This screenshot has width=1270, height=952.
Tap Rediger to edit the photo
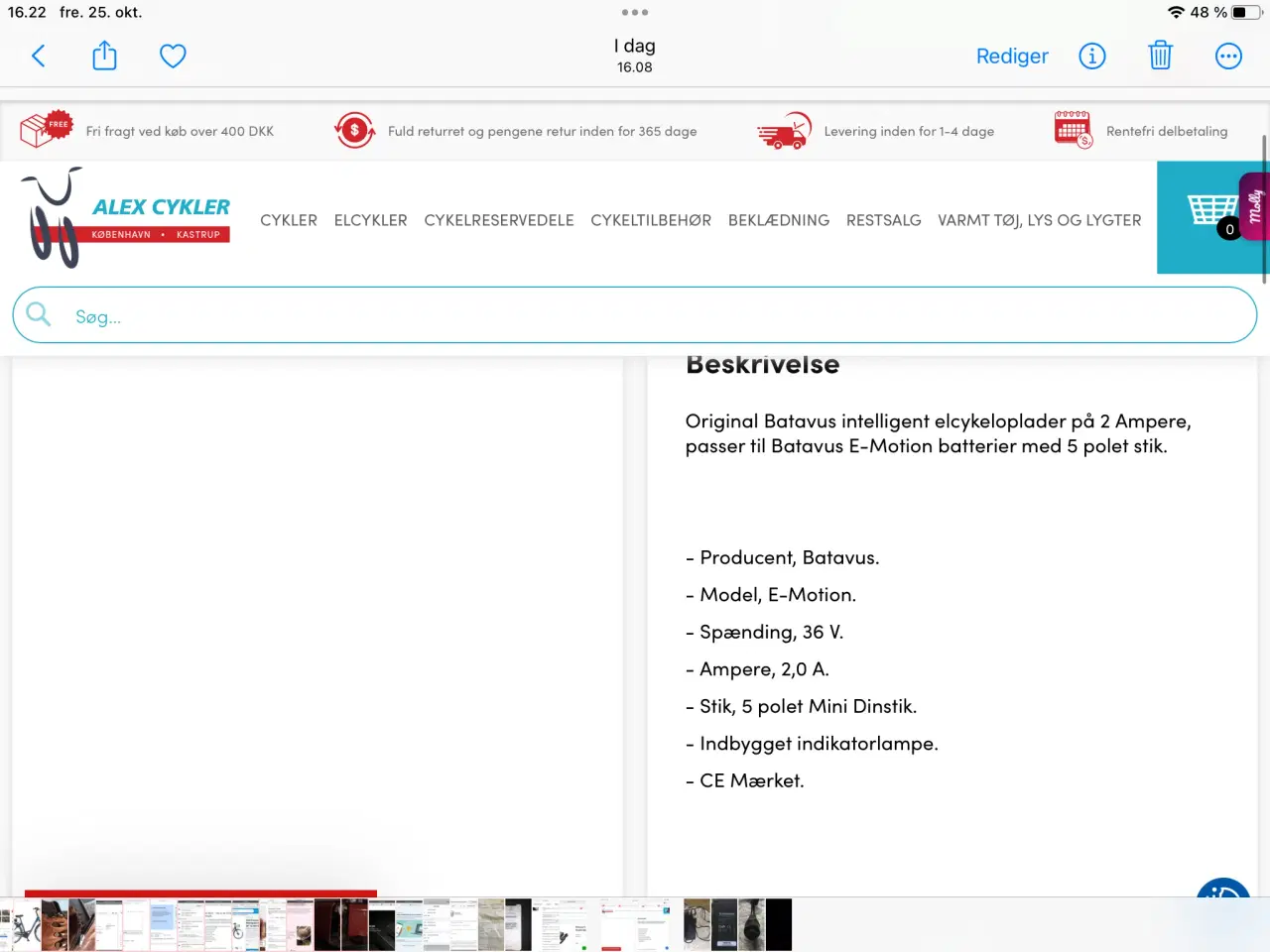[1012, 57]
